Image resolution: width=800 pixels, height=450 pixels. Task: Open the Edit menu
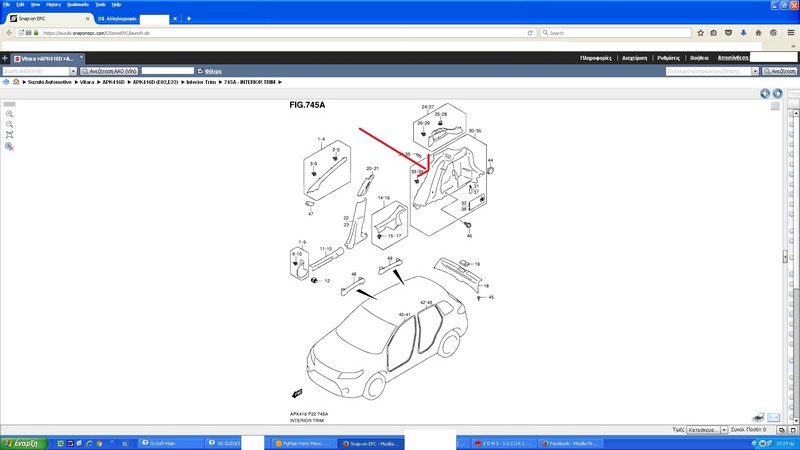tap(20, 5)
